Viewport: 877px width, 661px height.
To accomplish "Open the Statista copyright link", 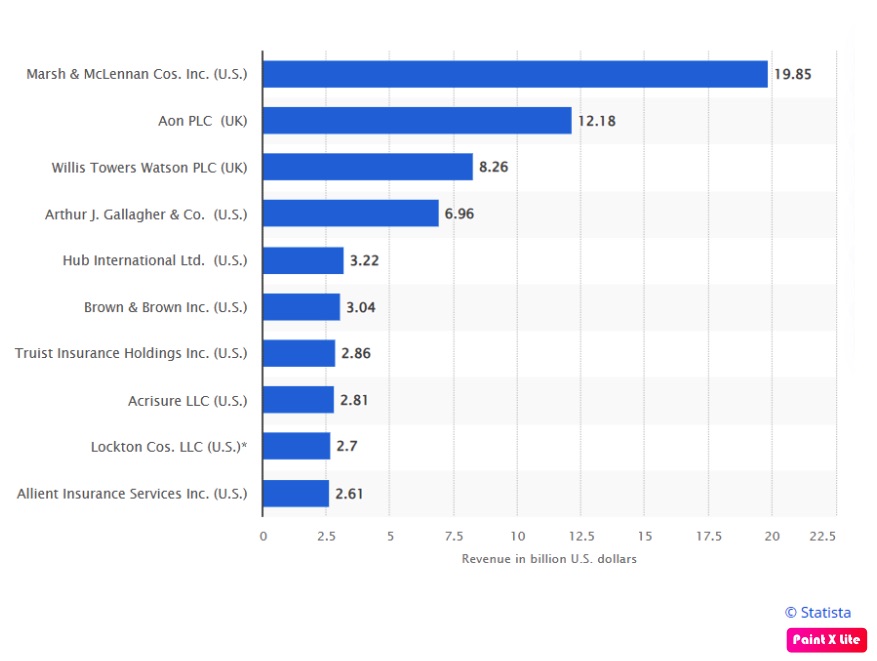I will (818, 612).
